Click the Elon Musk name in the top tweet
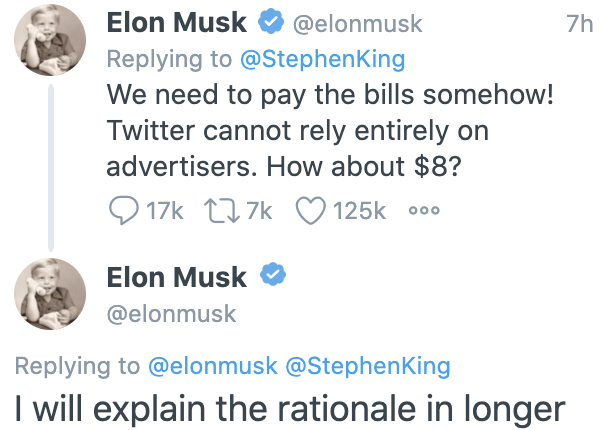 click(x=175, y=23)
